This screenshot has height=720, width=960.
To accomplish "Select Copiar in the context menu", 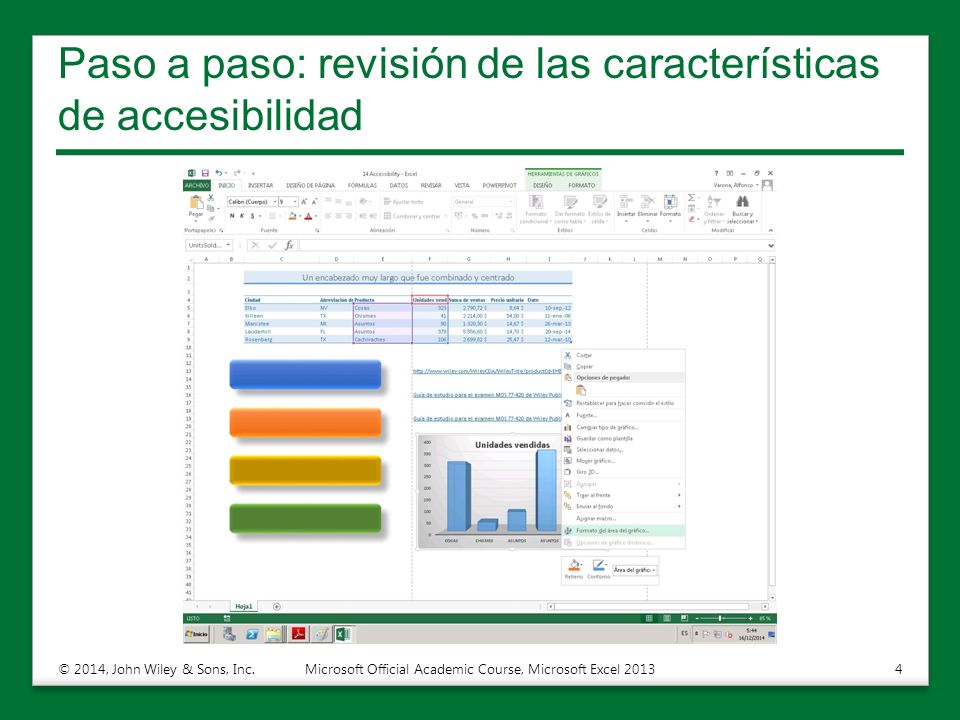I will coord(623,366).
